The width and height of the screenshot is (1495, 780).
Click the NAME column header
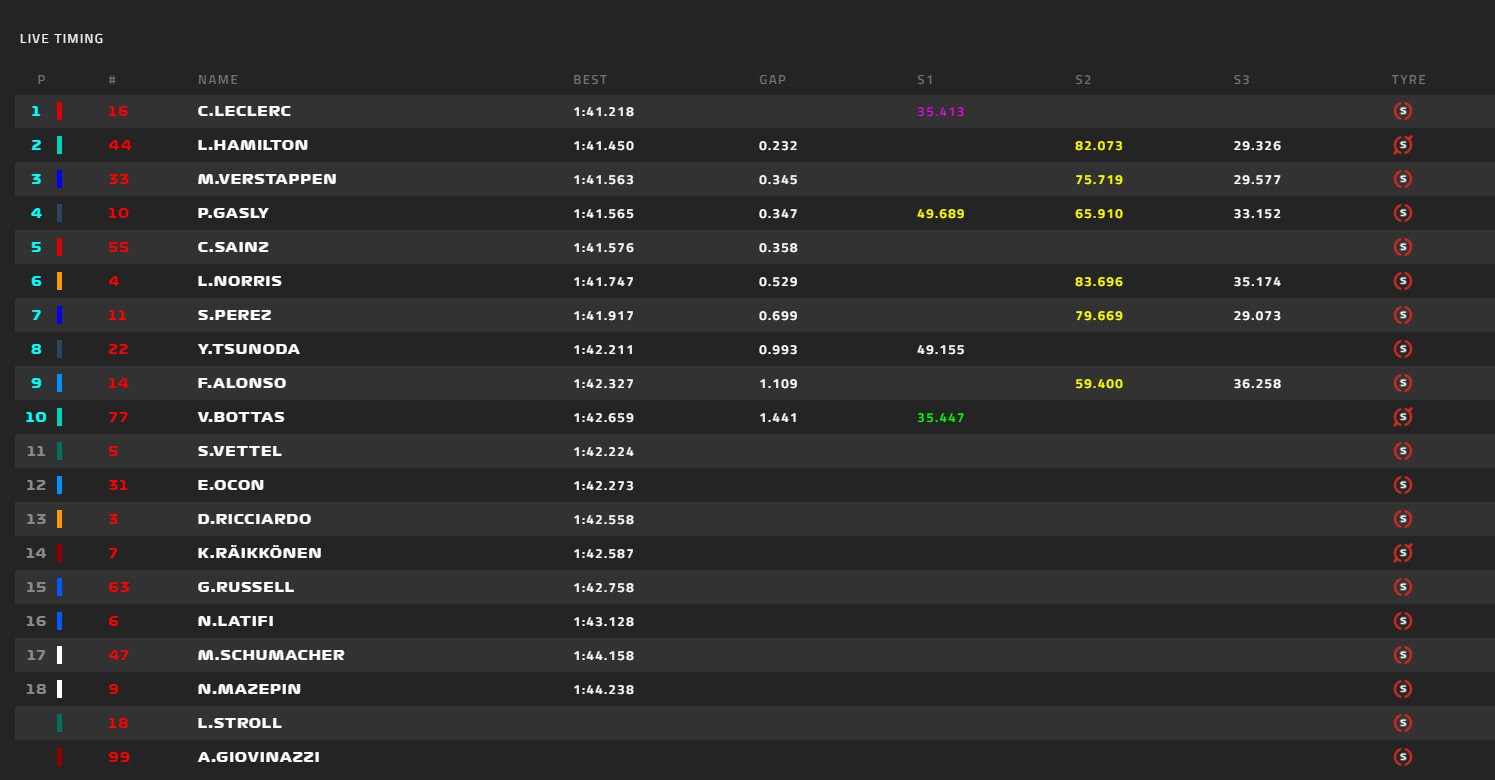point(218,80)
